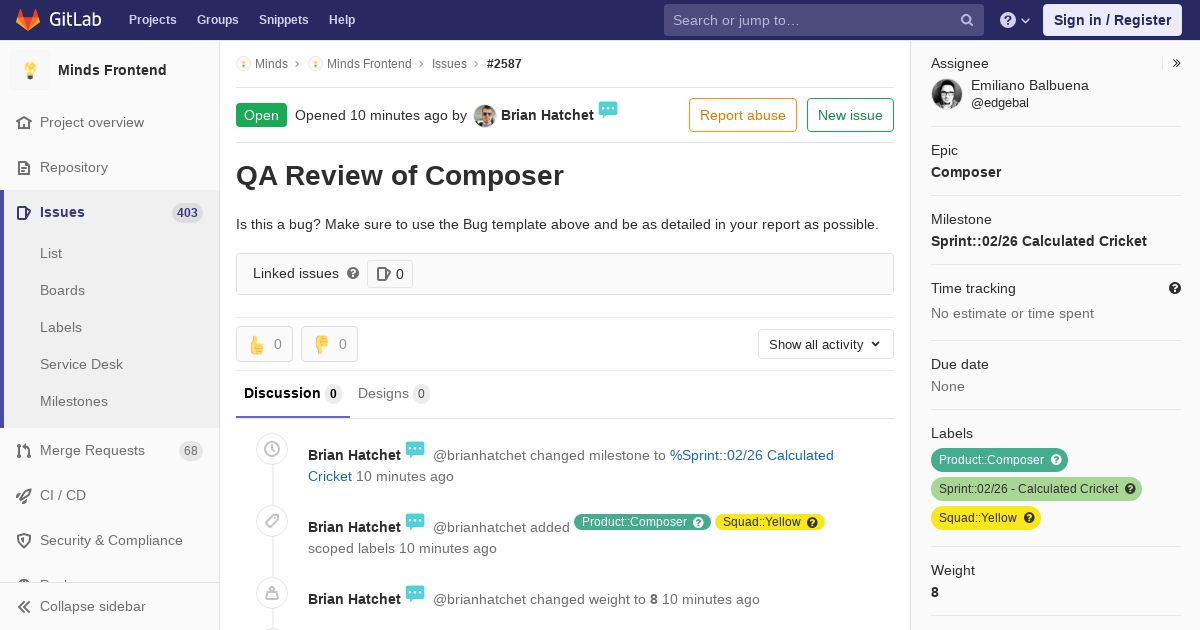Click the GitLab fox logo

pyautogui.click(x=28, y=20)
